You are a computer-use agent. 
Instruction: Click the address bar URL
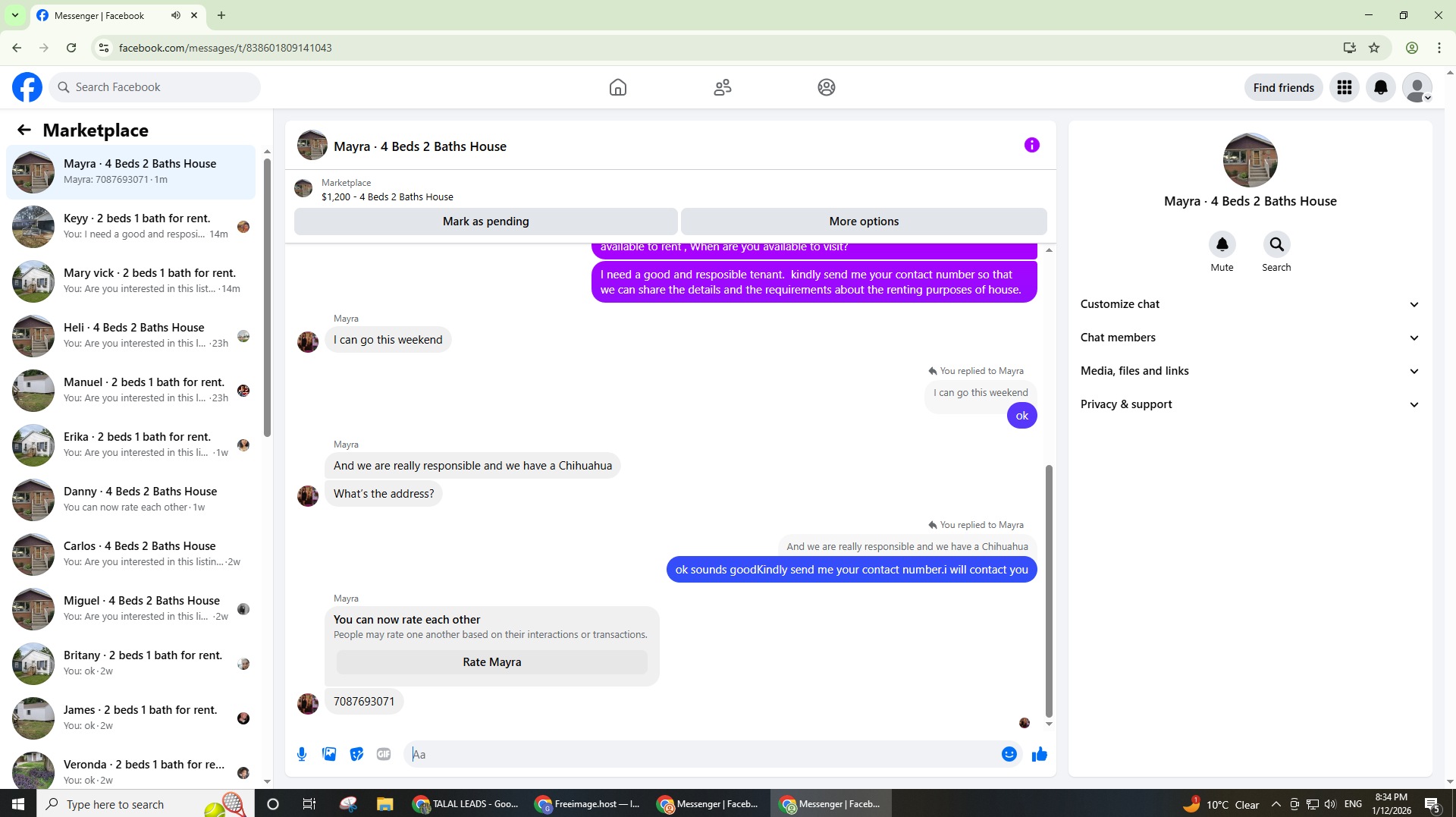pos(225,48)
